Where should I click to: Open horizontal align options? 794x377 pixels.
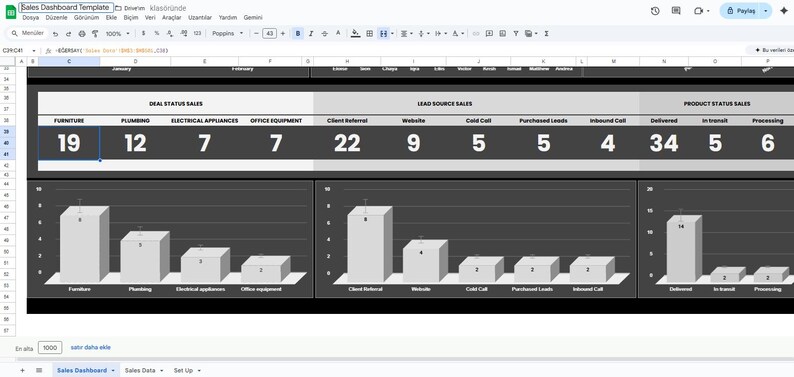pyautogui.click(x=406, y=33)
